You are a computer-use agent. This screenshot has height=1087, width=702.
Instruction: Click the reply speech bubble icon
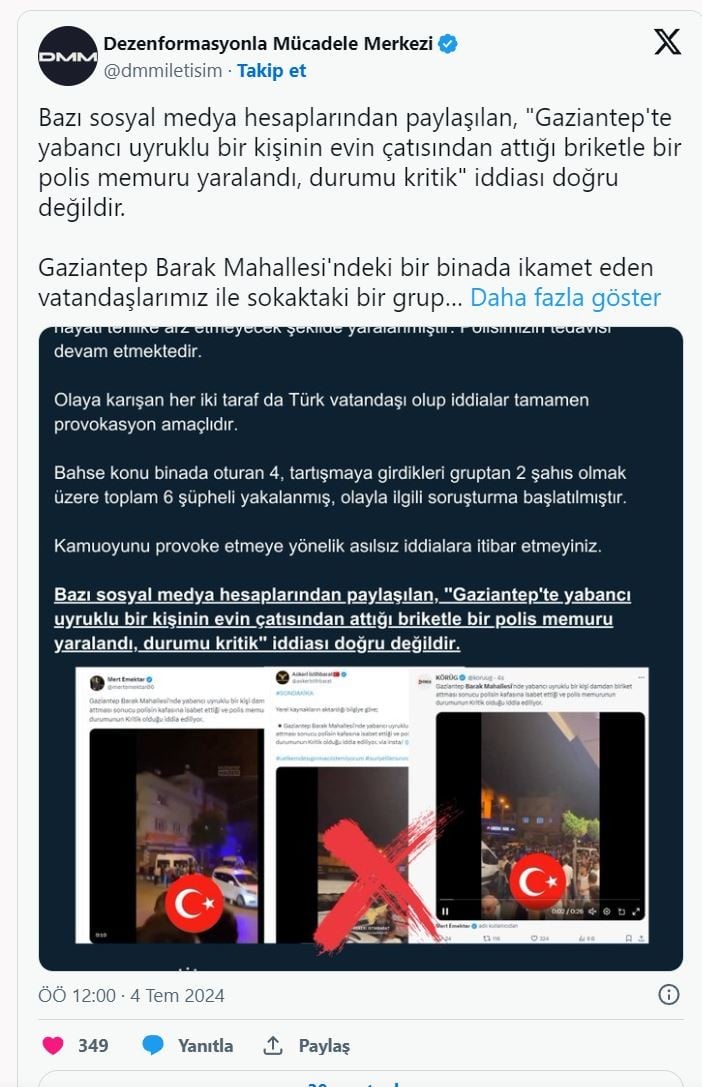[152, 1045]
